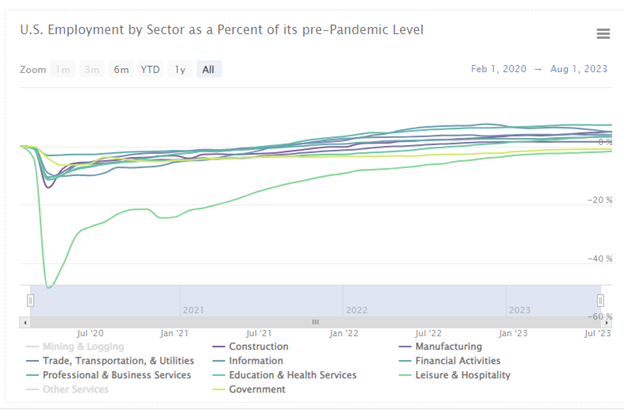
Task: Click the navigator right scroll arrow
Action: [x=605, y=322]
